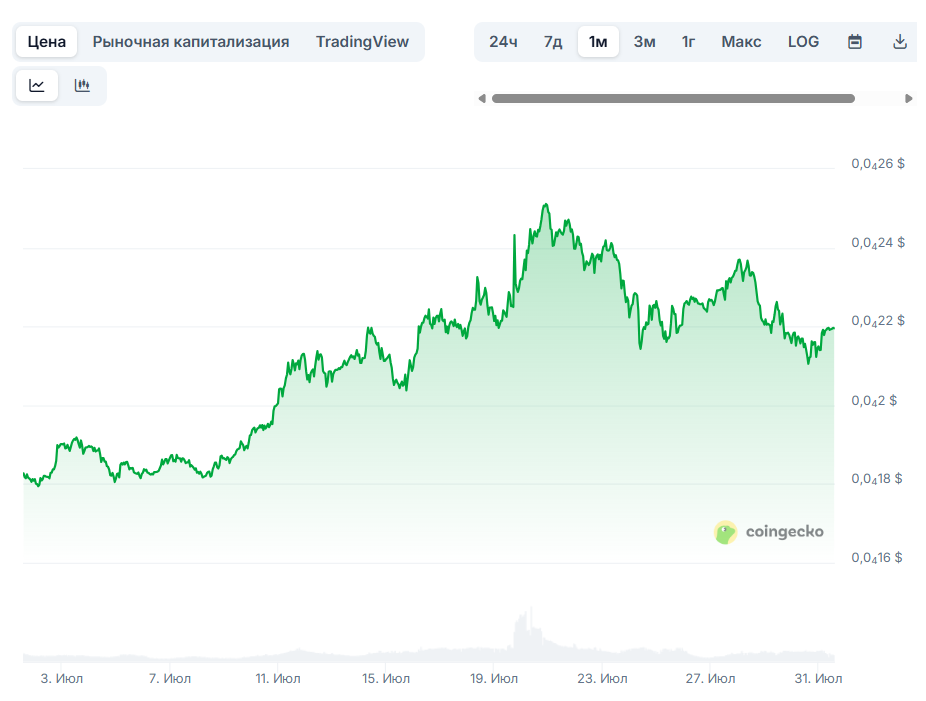The height and width of the screenshot is (701, 926).
Task: Set time range to 7д
Action: coord(553,42)
